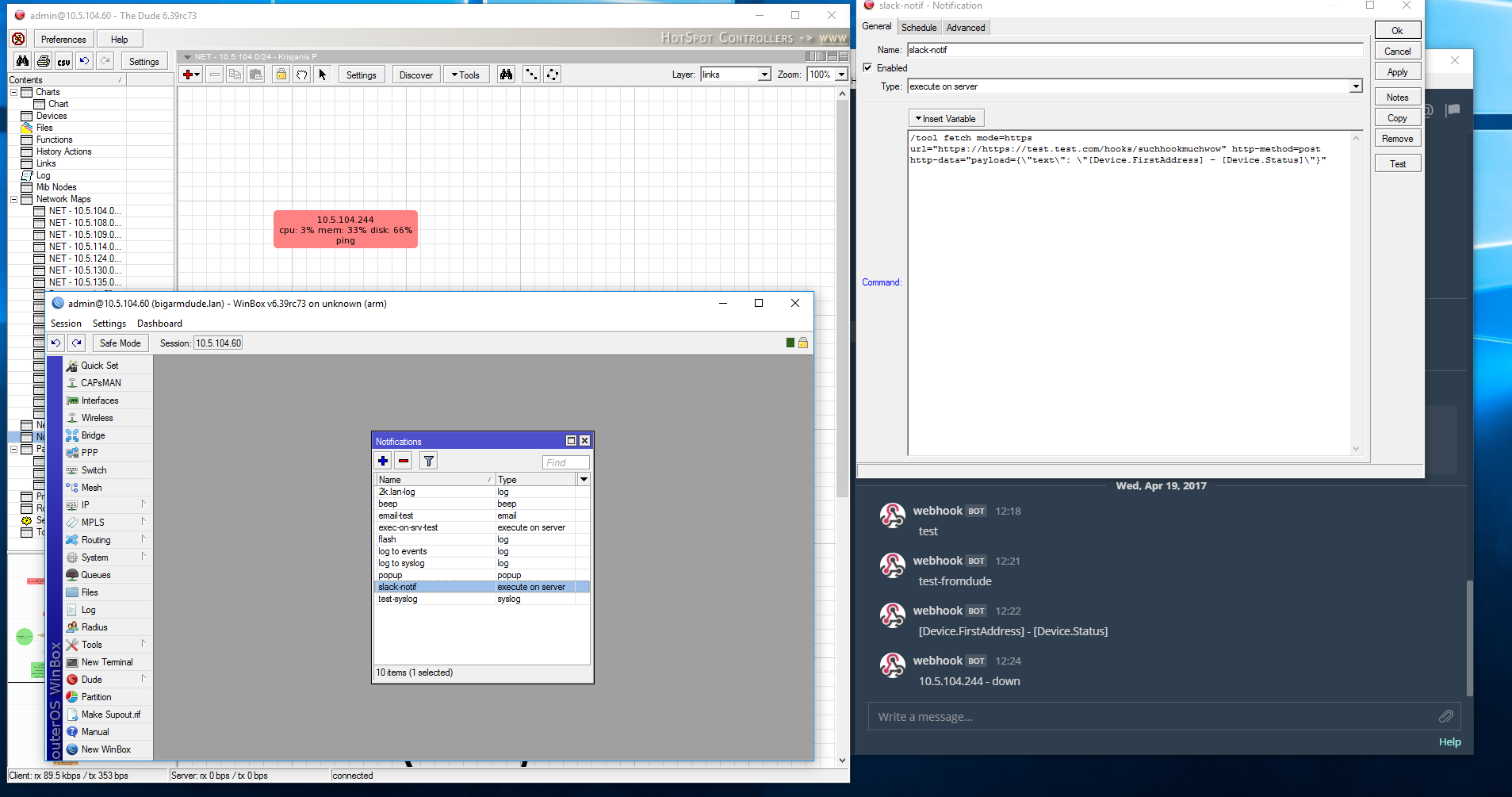1512x797 pixels.
Task: Select the 10.5.104.244 device on the map
Action: point(346,229)
